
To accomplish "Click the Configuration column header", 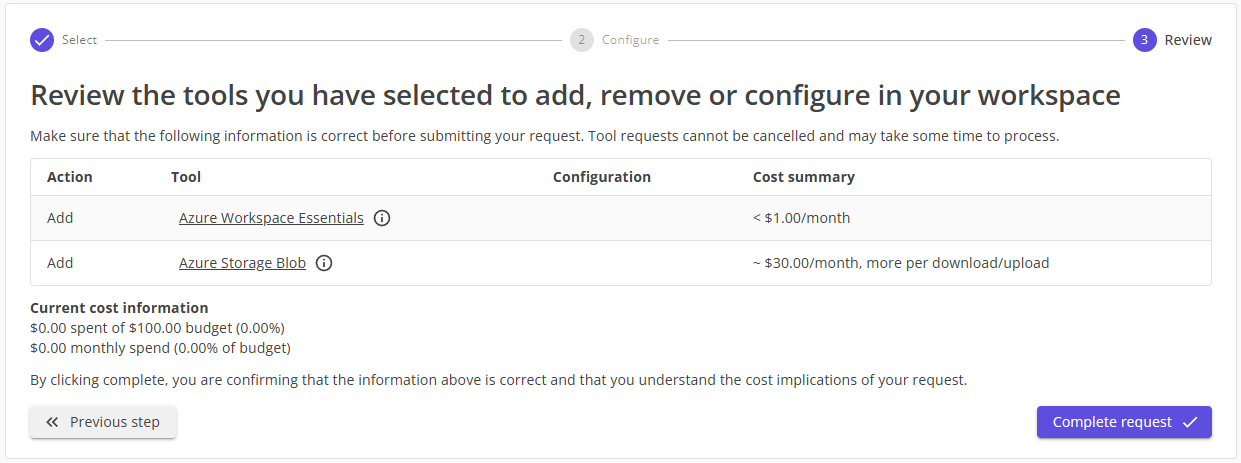I will 601,177.
